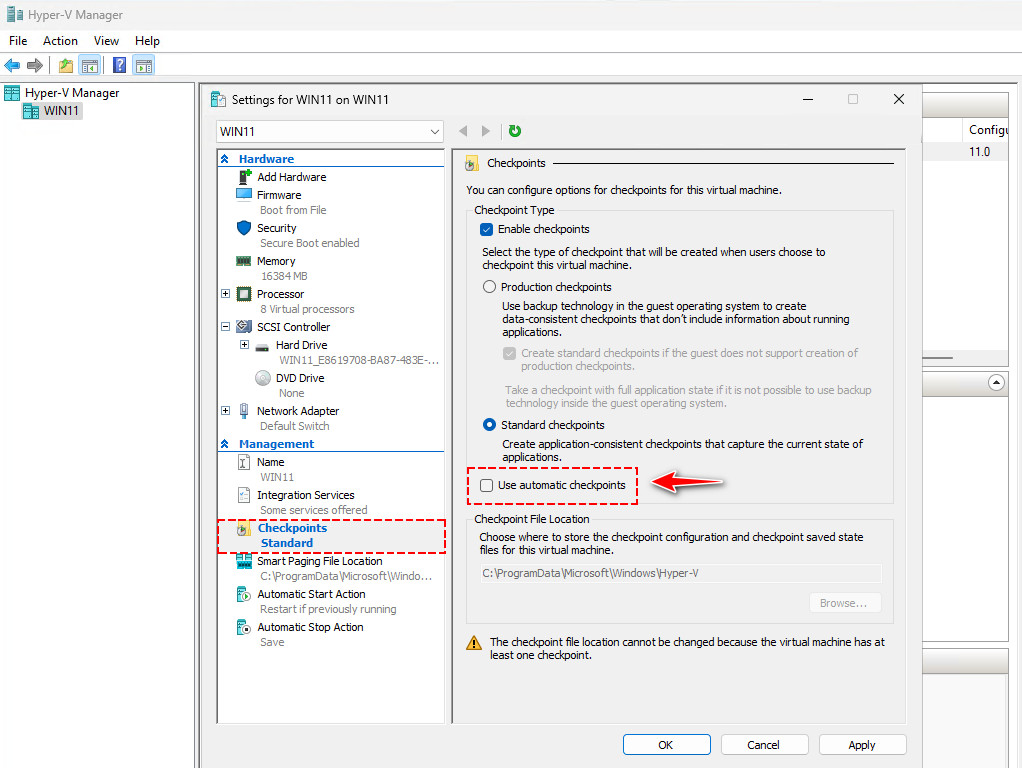Viewport: 1022px width, 768px height.
Task: Expand the Network Adapter node
Action: pyautogui.click(x=226, y=411)
